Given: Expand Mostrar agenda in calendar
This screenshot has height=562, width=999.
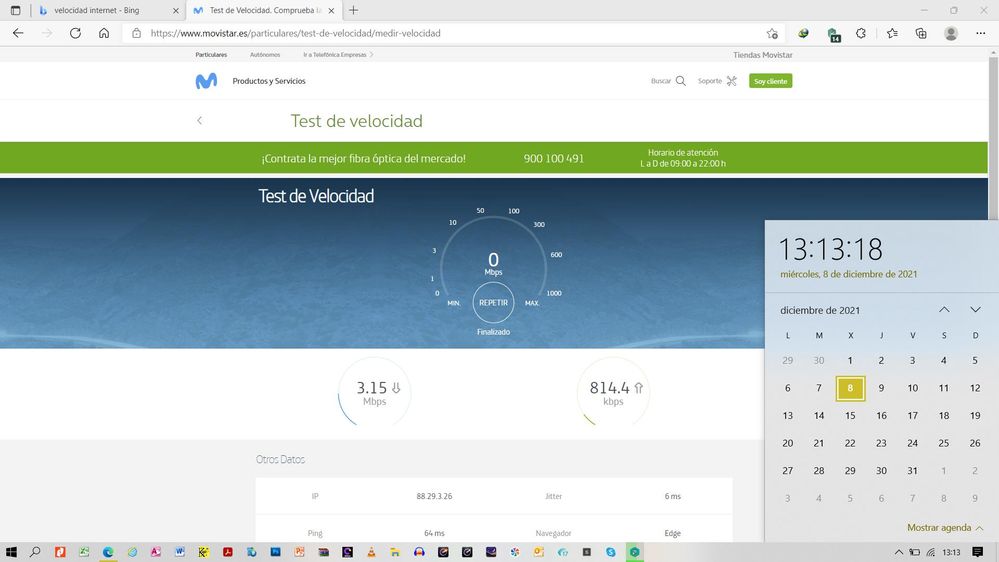Looking at the screenshot, I should click(x=945, y=528).
